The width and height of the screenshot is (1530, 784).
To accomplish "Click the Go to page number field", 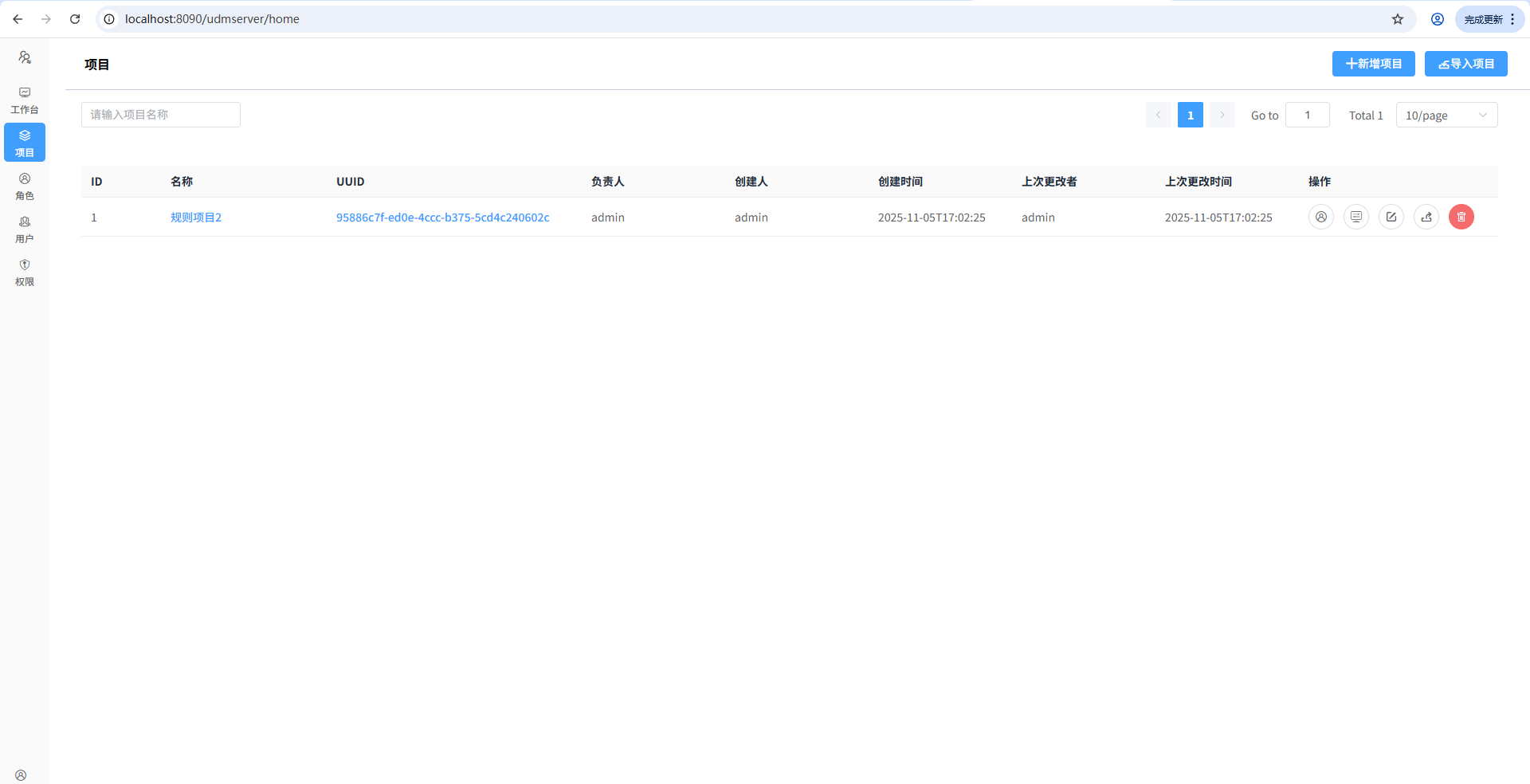I will tap(1307, 115).
